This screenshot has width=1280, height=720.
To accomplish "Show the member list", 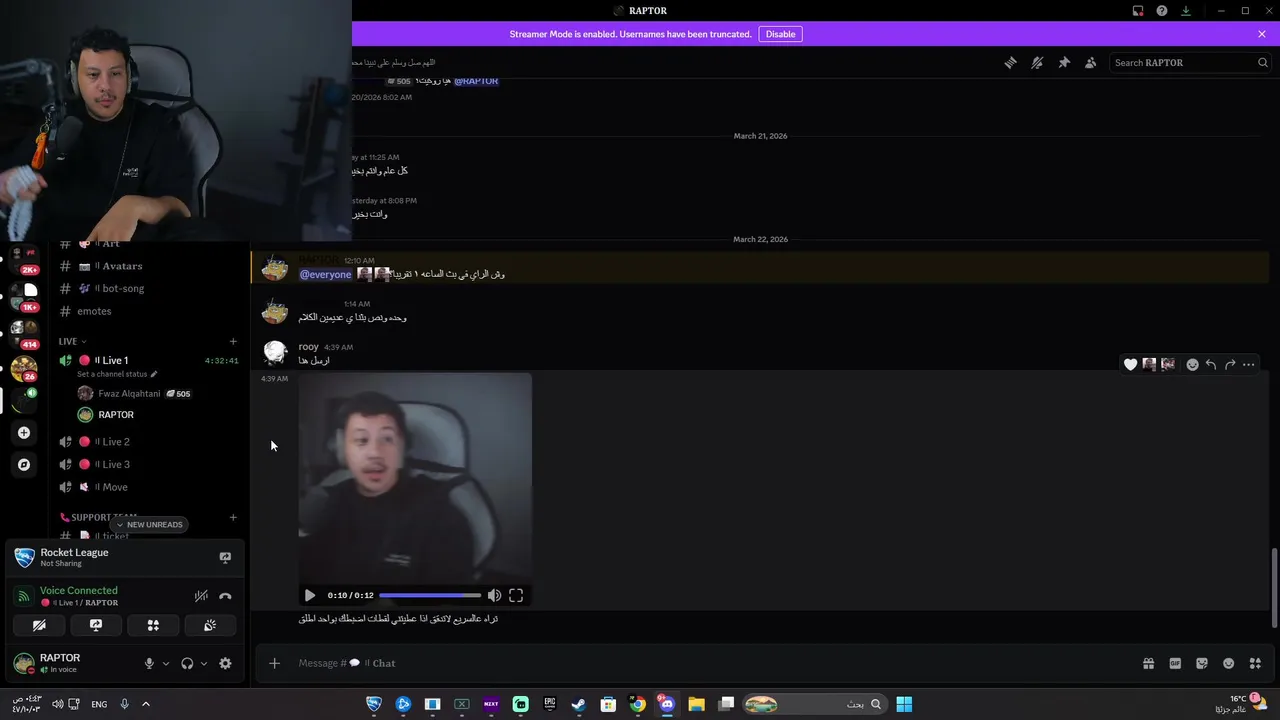I will (1091, 62).
